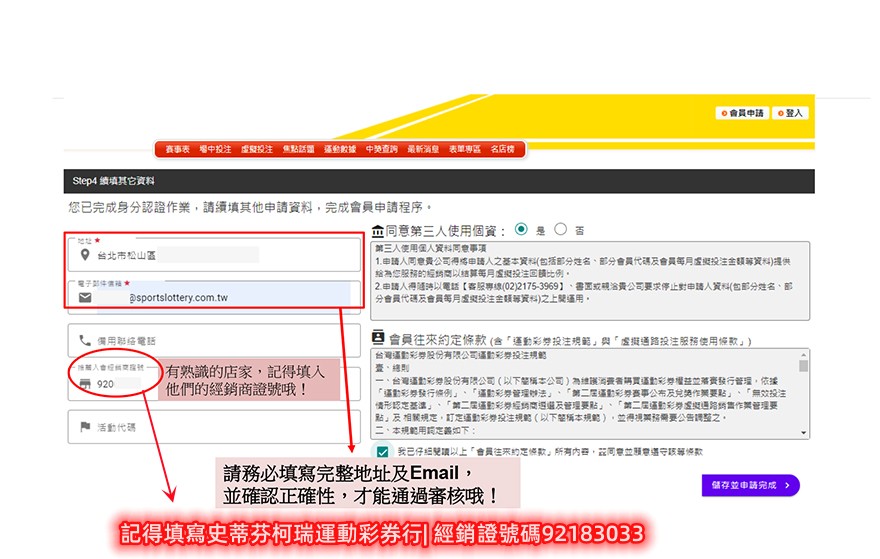Image resolution: width=880 pixels, height=559 pixels.
Task: Click the 登入 login button
Action: [790, 113]
